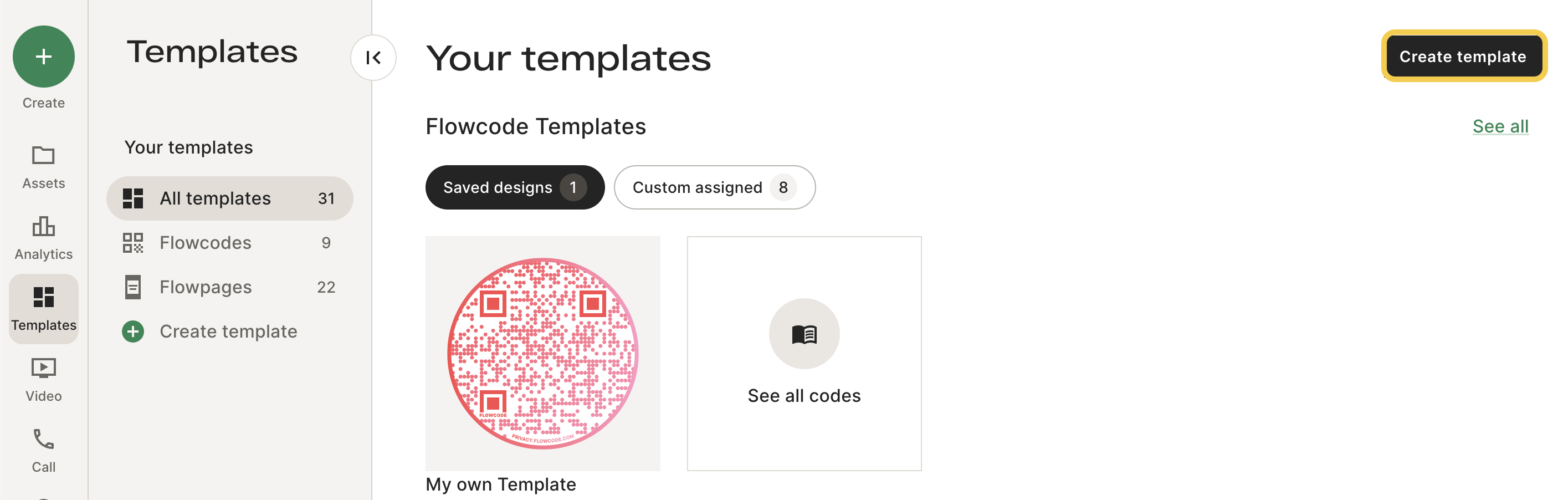This screenshot has width=1568, height=500.
Task: Select All templates in the list
Action: point(230,198)
